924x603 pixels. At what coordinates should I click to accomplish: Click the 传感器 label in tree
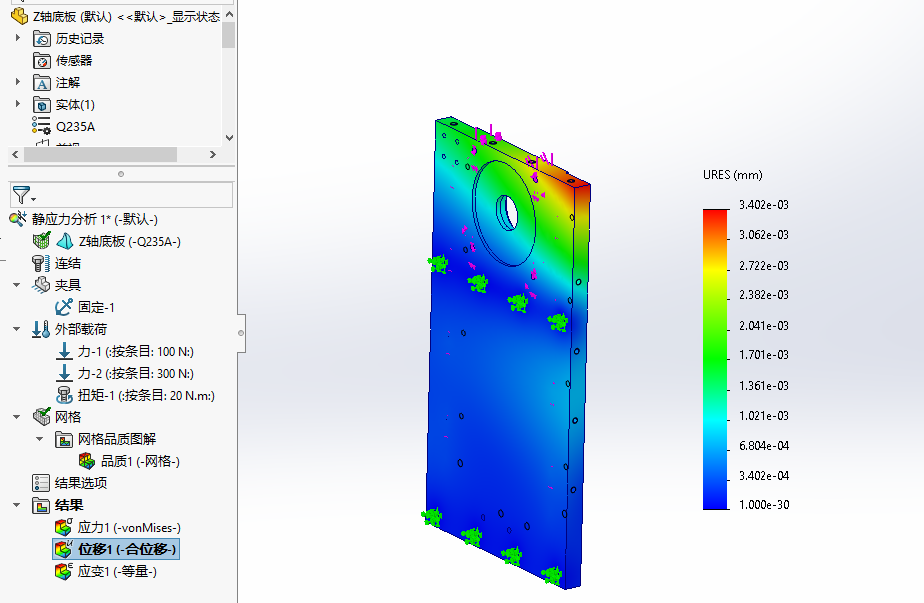[x=74, y=61]
